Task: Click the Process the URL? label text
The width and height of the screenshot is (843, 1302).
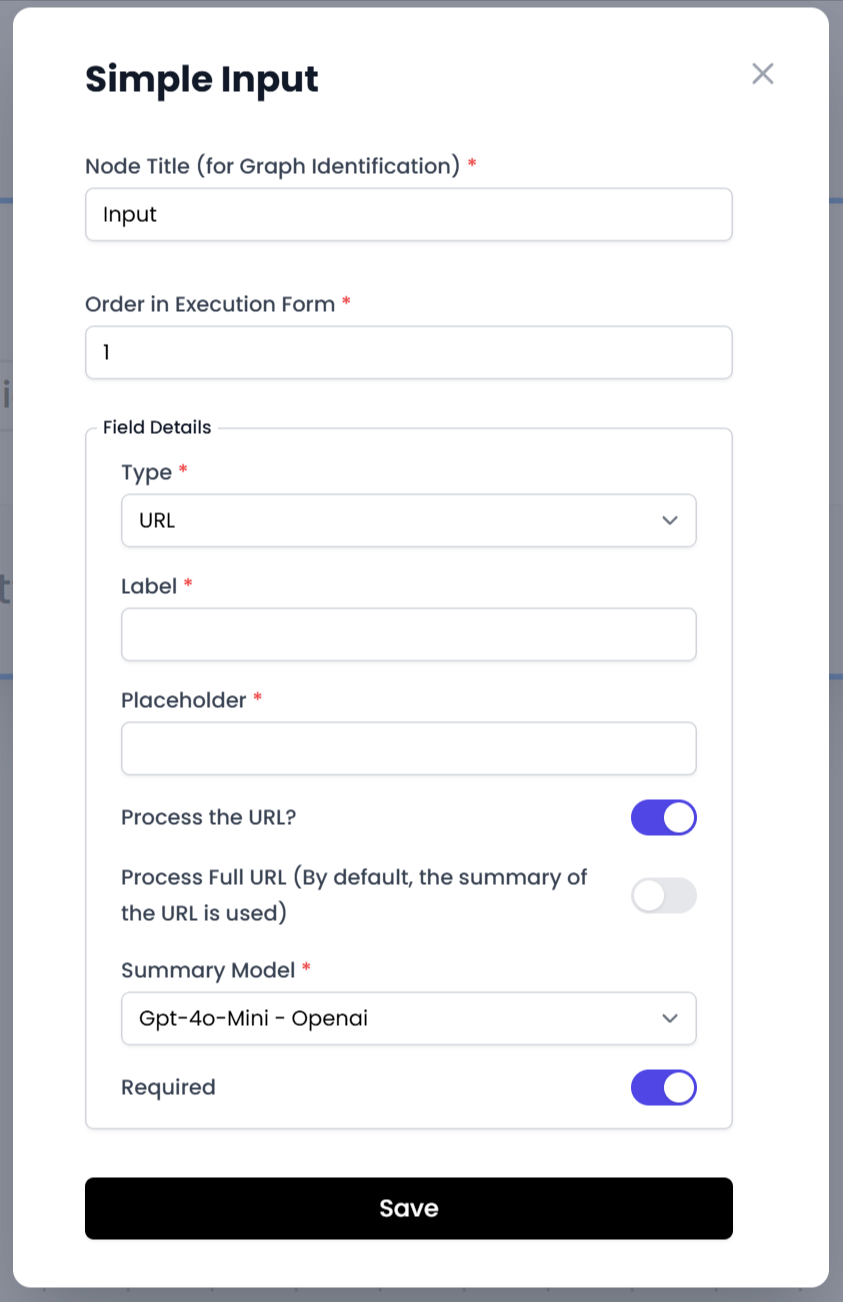Action: click(208, 817)
